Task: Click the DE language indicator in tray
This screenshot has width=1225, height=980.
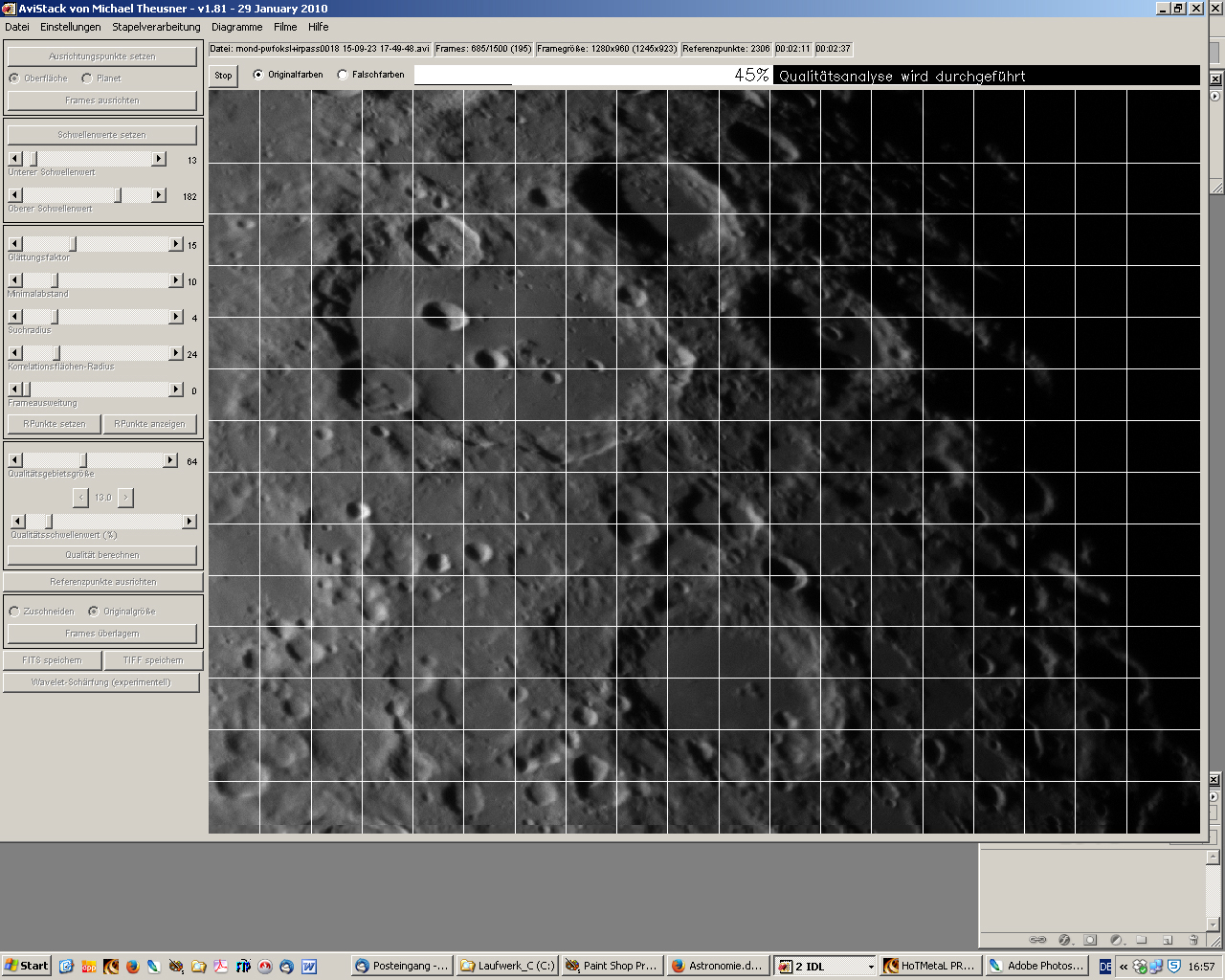Action: 1105,967
